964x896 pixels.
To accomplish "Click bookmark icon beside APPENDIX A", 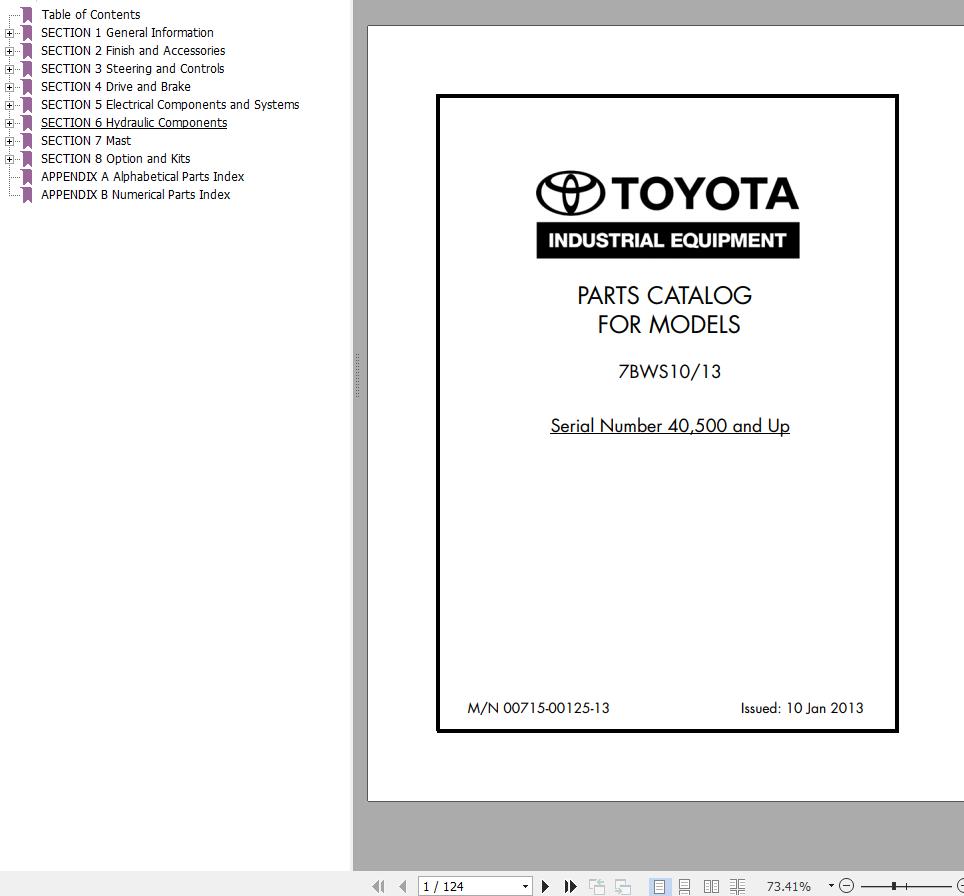I will tap(27, 176).
